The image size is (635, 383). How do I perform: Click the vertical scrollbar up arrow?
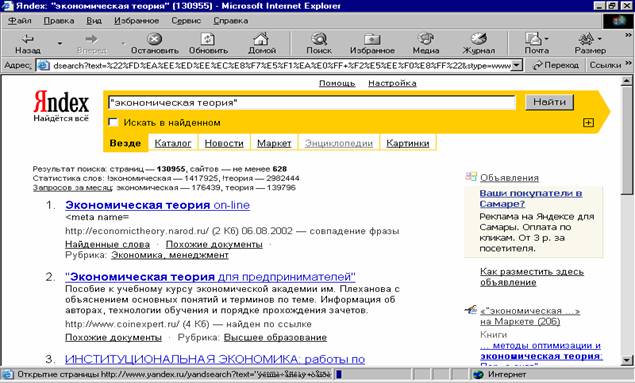point(626,80)
